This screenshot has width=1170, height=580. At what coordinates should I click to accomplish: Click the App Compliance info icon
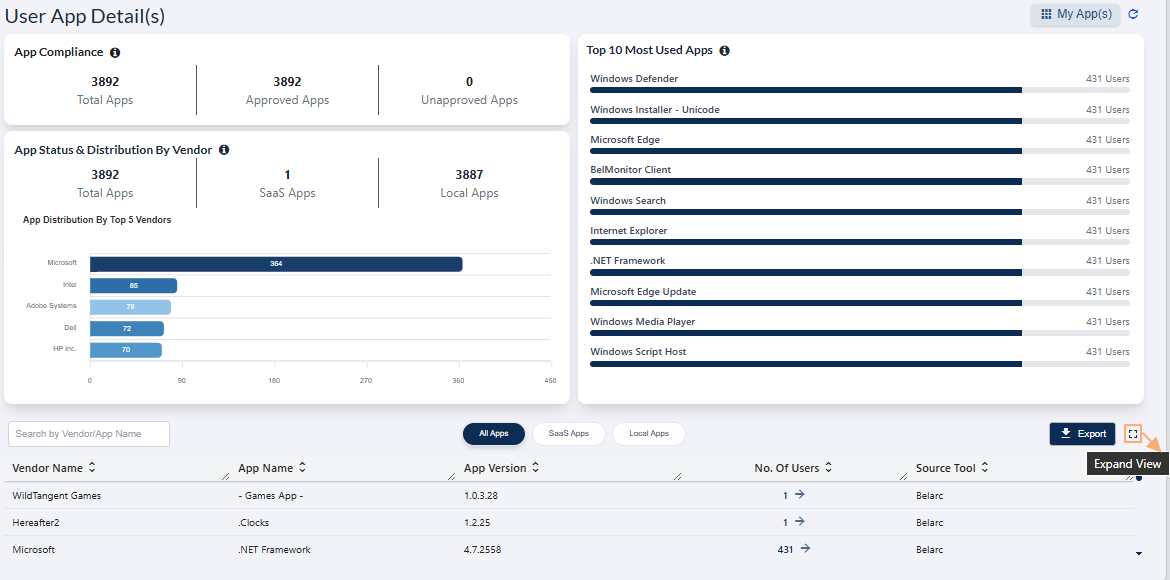115,52
